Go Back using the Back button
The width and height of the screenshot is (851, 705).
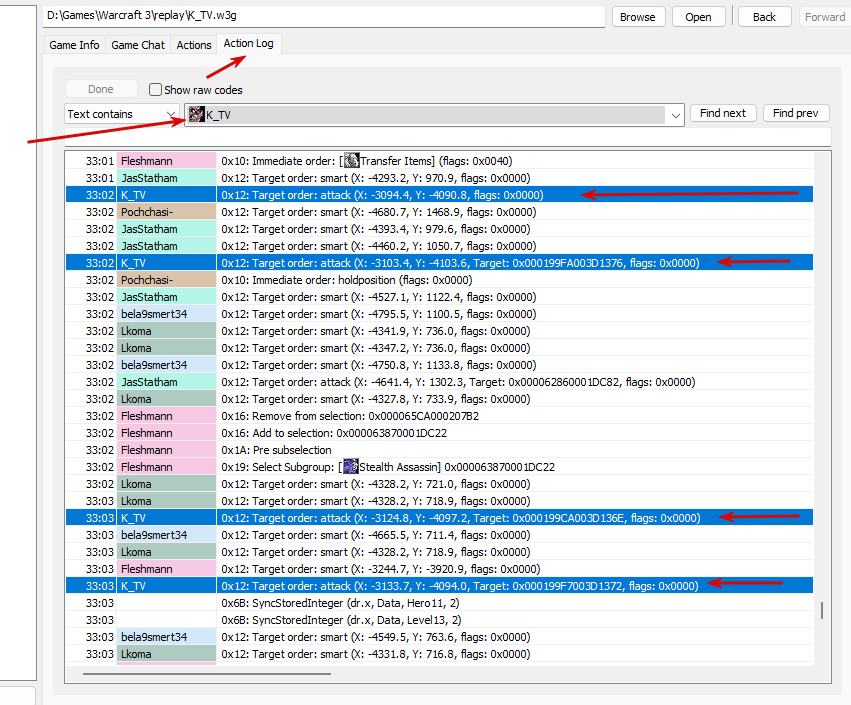pos(764,17)
